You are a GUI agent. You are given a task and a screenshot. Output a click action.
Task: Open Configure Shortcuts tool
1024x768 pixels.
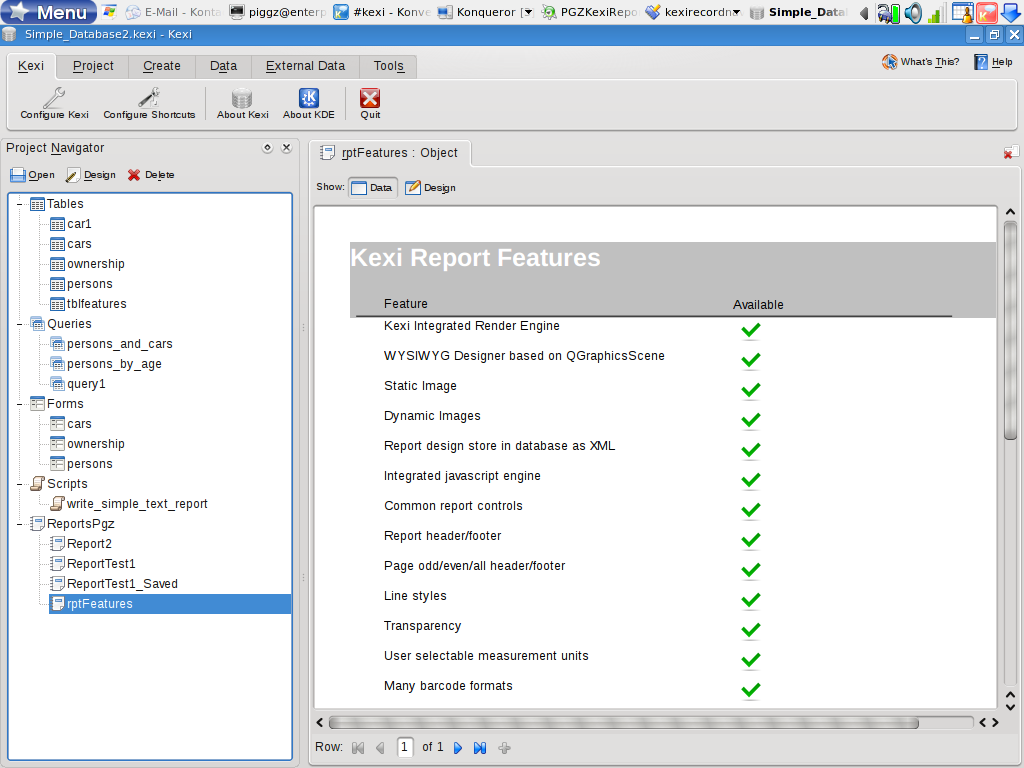[149, 103]
